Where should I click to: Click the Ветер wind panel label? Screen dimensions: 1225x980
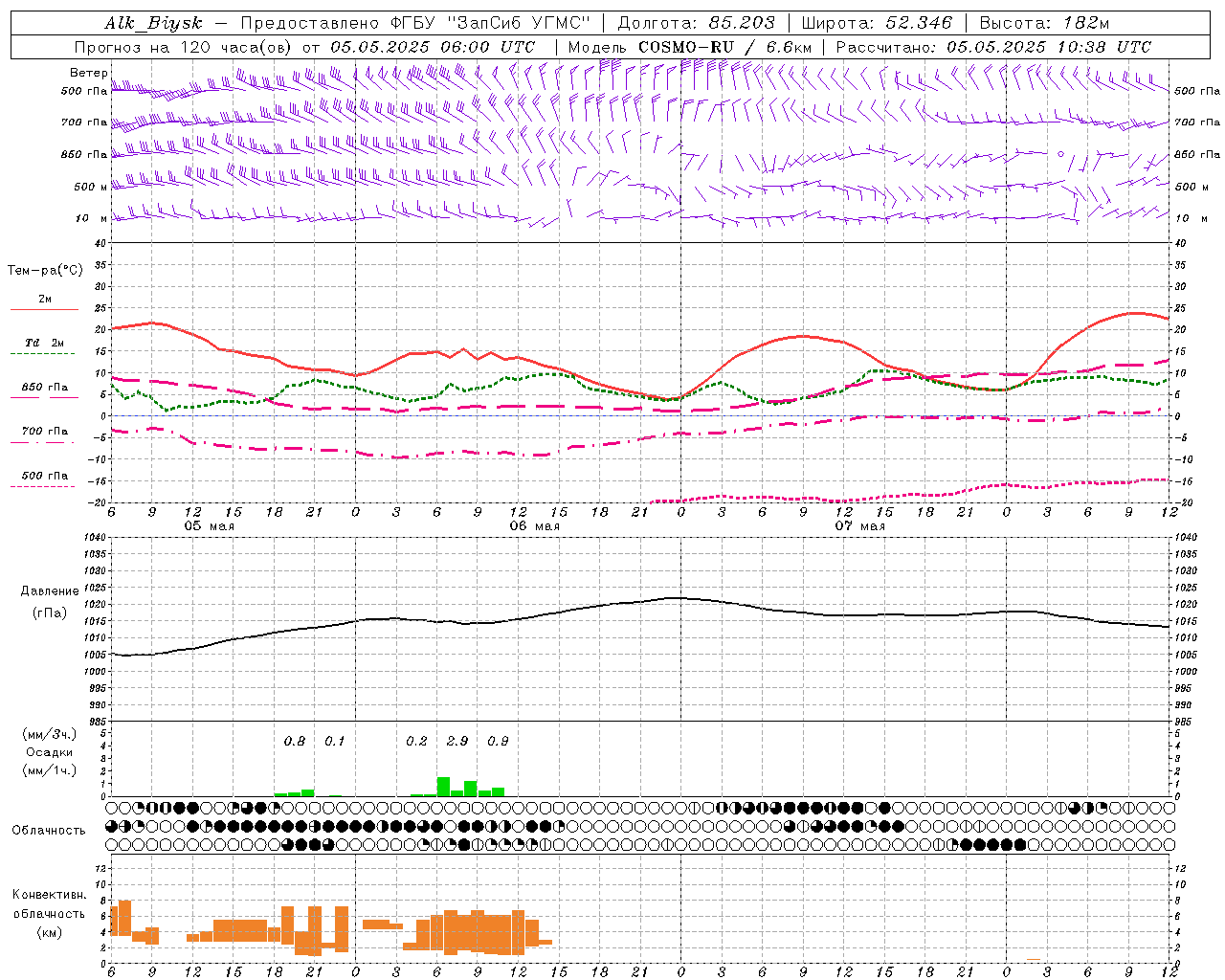pyautogui.click(x=88, y=73)
